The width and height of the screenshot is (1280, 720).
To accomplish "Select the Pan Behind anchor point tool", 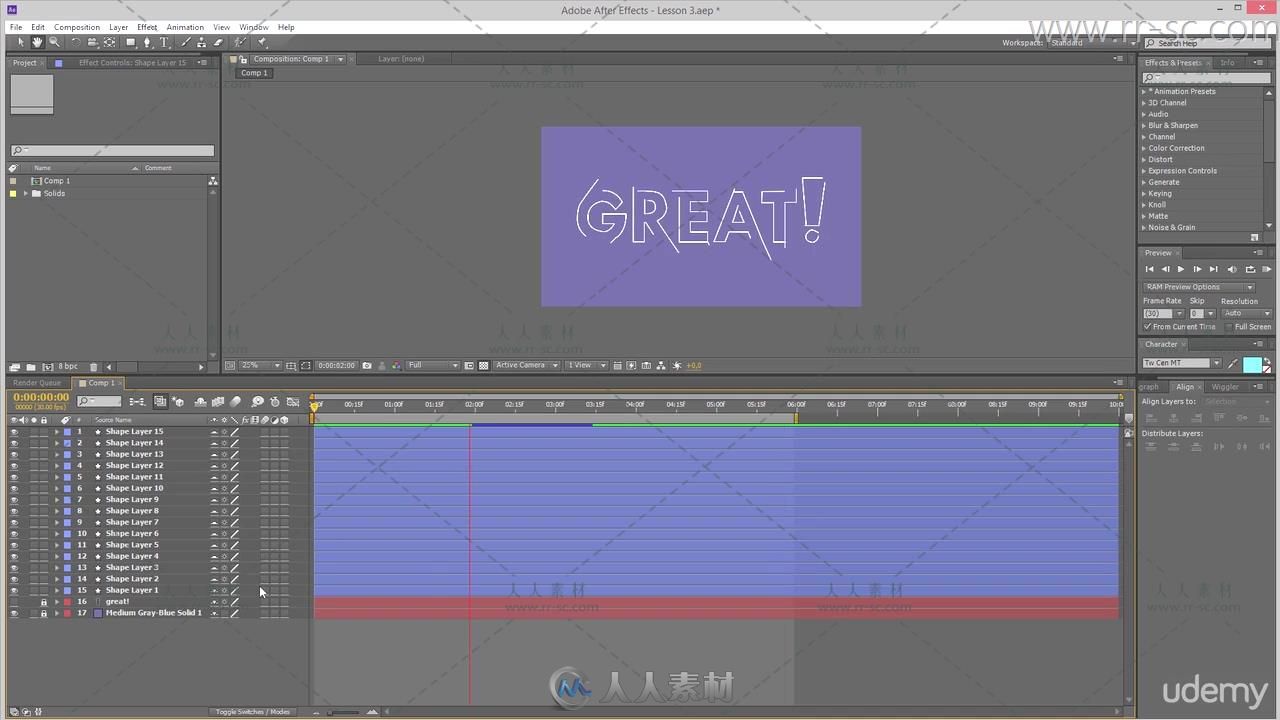I will (109, 42).
